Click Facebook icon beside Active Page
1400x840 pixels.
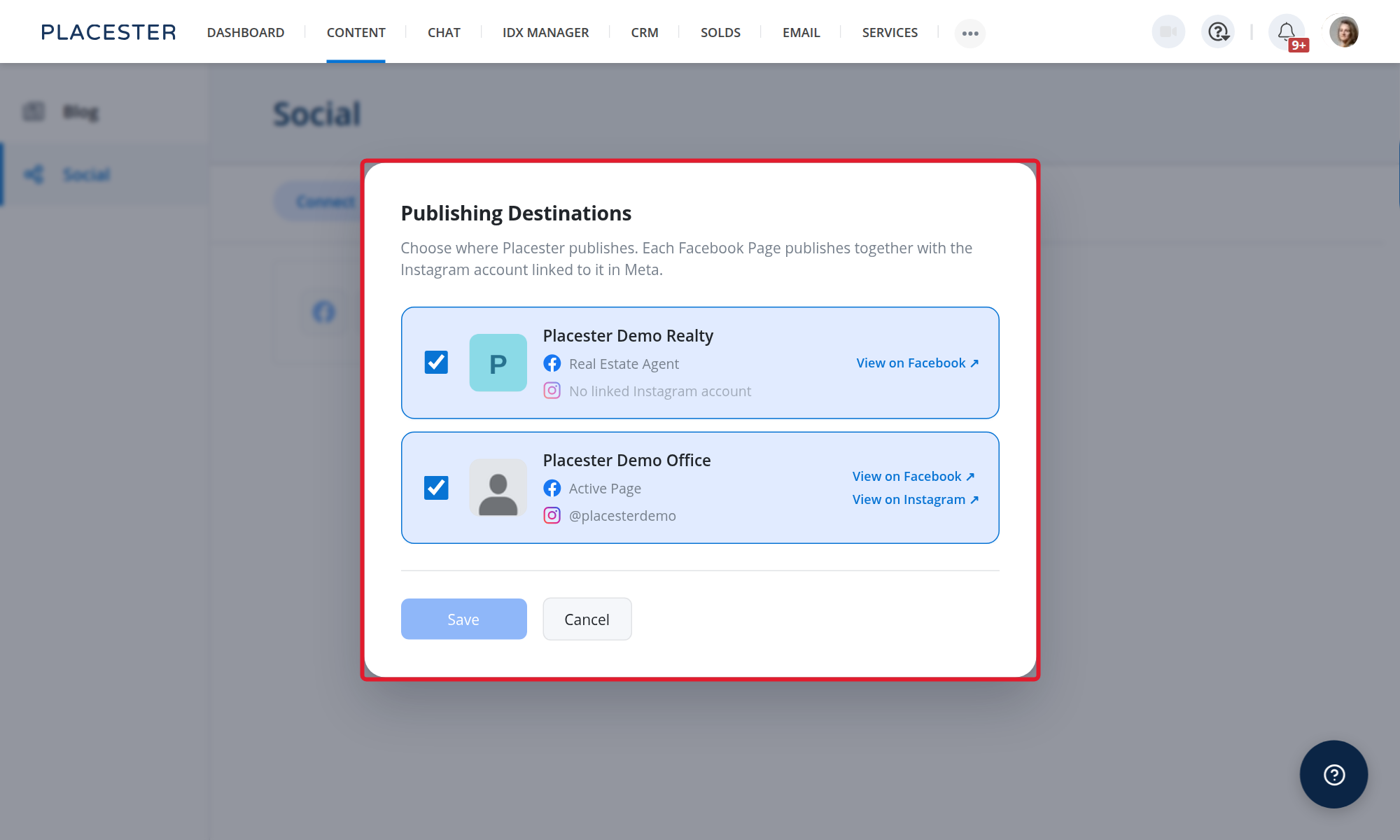click(x=552, y=488)
